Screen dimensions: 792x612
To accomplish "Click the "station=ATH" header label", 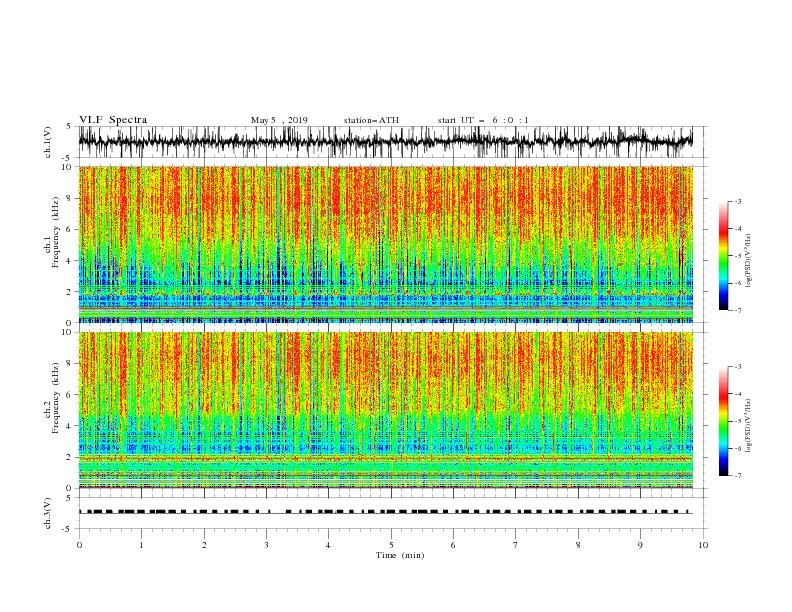I will point(371,120).
